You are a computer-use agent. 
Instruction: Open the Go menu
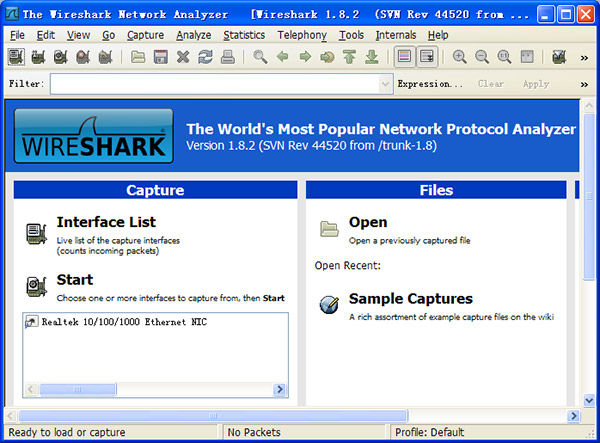(109, 35)
